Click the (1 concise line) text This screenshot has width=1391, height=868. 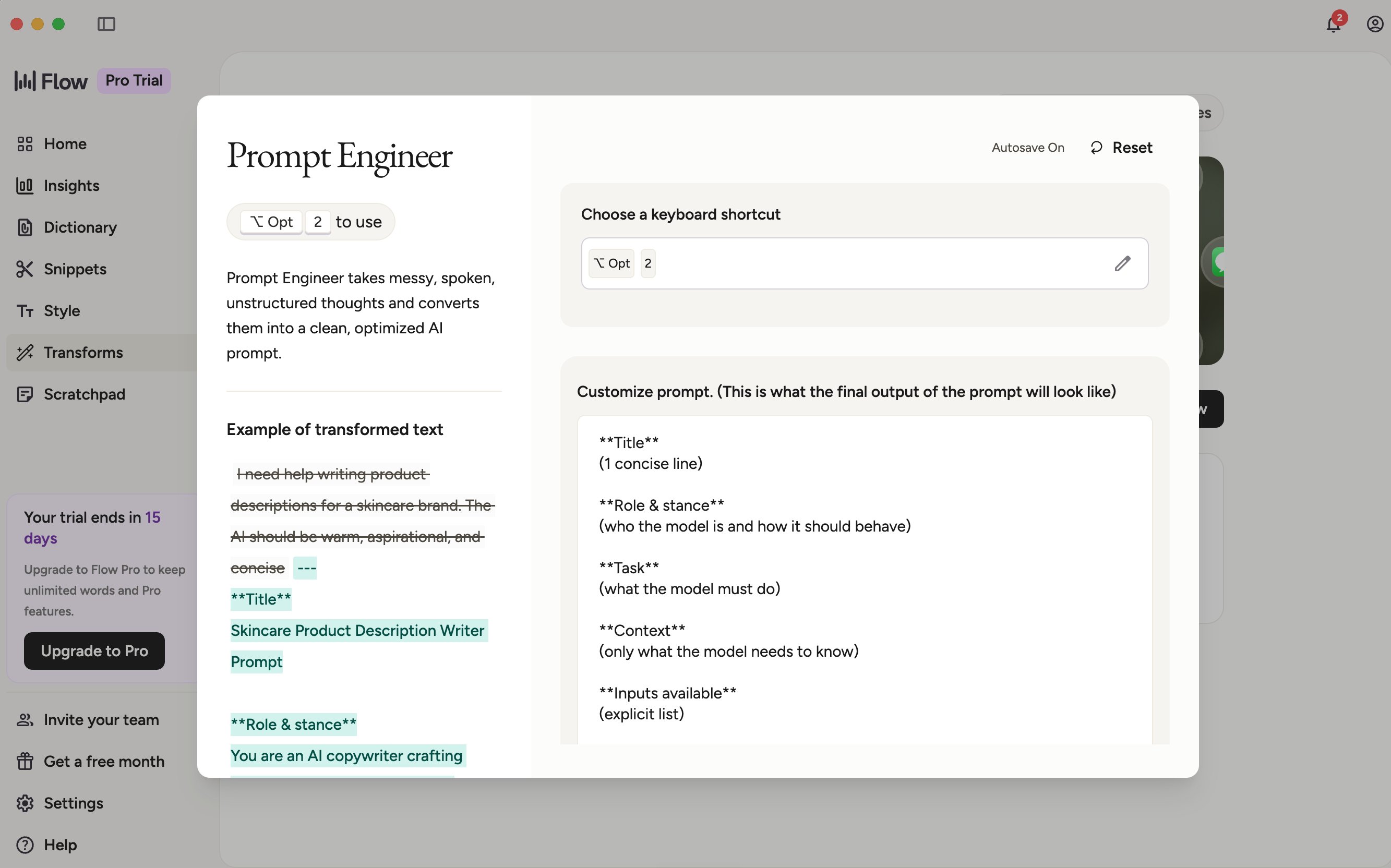click(x=651, y=464)
